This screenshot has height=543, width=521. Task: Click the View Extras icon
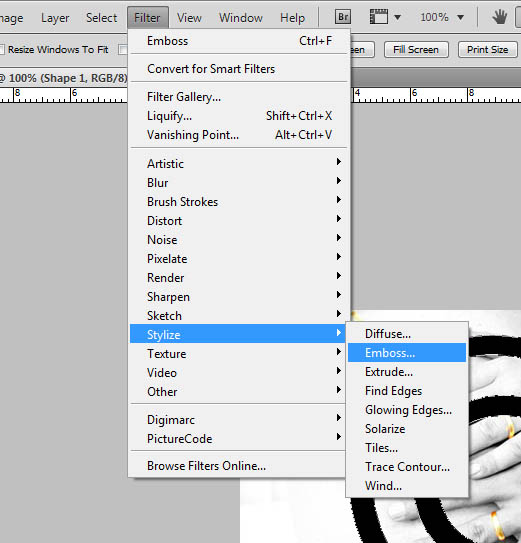(379, 17)
